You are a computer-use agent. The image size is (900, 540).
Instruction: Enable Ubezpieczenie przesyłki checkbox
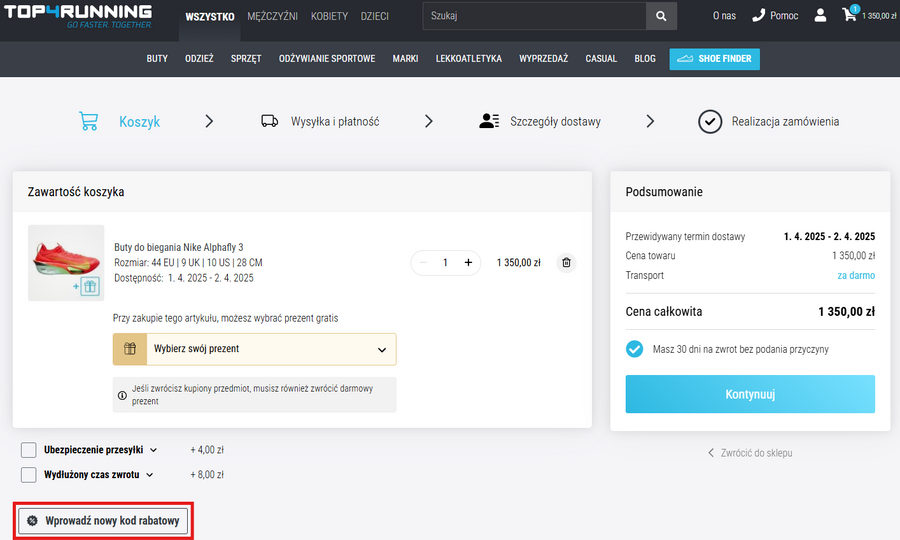pyautogui.click(x=29, y=450)
